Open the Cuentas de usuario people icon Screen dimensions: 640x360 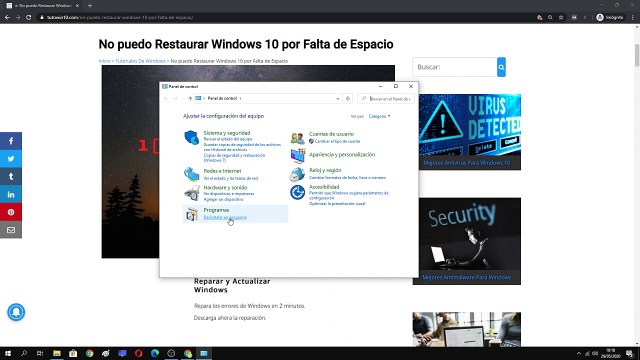pyautogui.click(x=298, y=138)
